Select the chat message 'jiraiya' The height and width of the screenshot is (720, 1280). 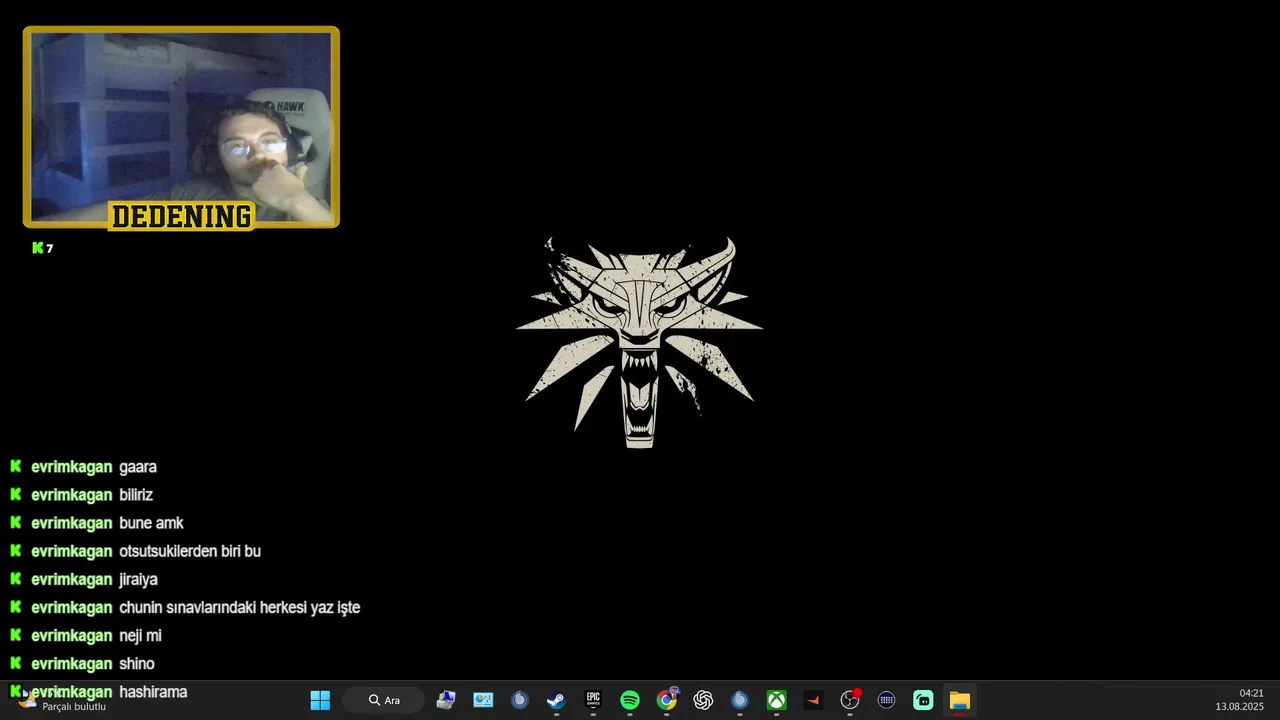point(138,579)
